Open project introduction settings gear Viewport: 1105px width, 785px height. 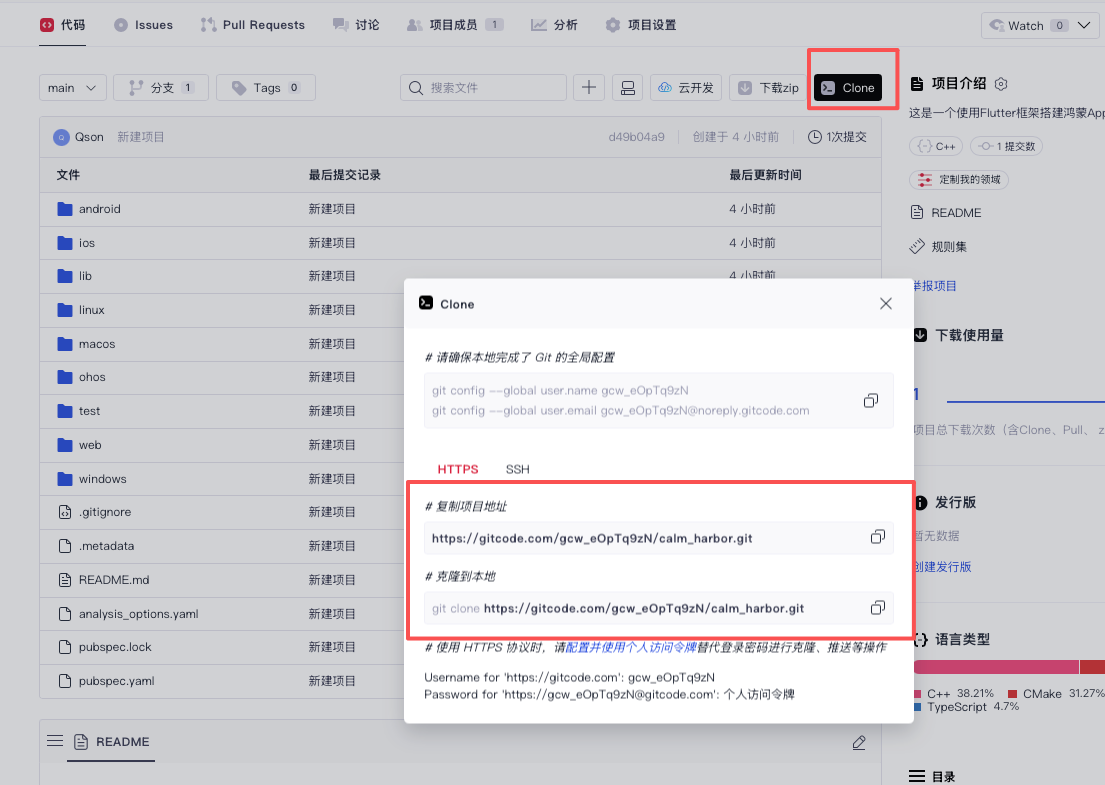[1002, 84]
